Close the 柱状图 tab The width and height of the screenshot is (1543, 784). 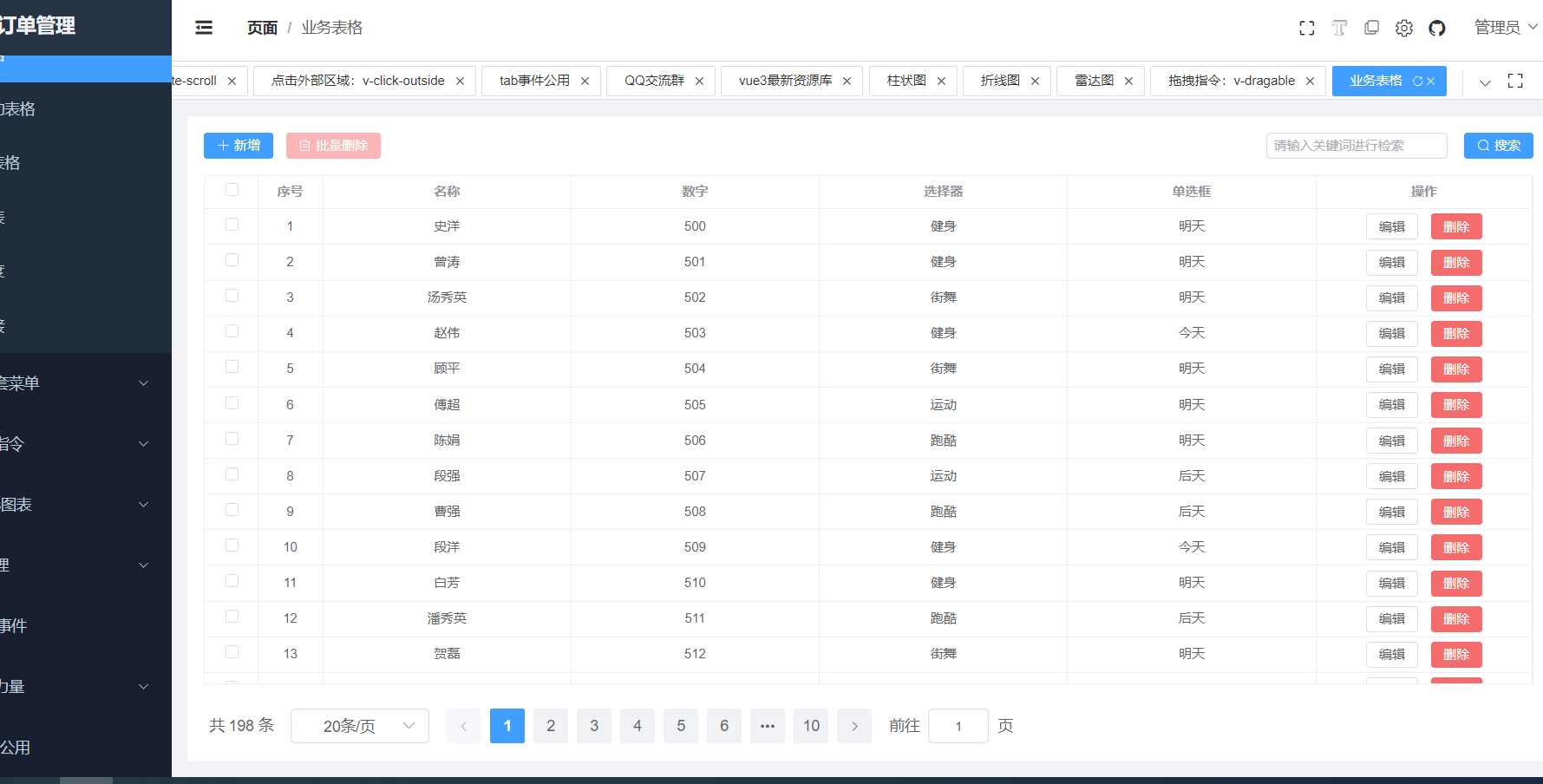click(941, 81)
